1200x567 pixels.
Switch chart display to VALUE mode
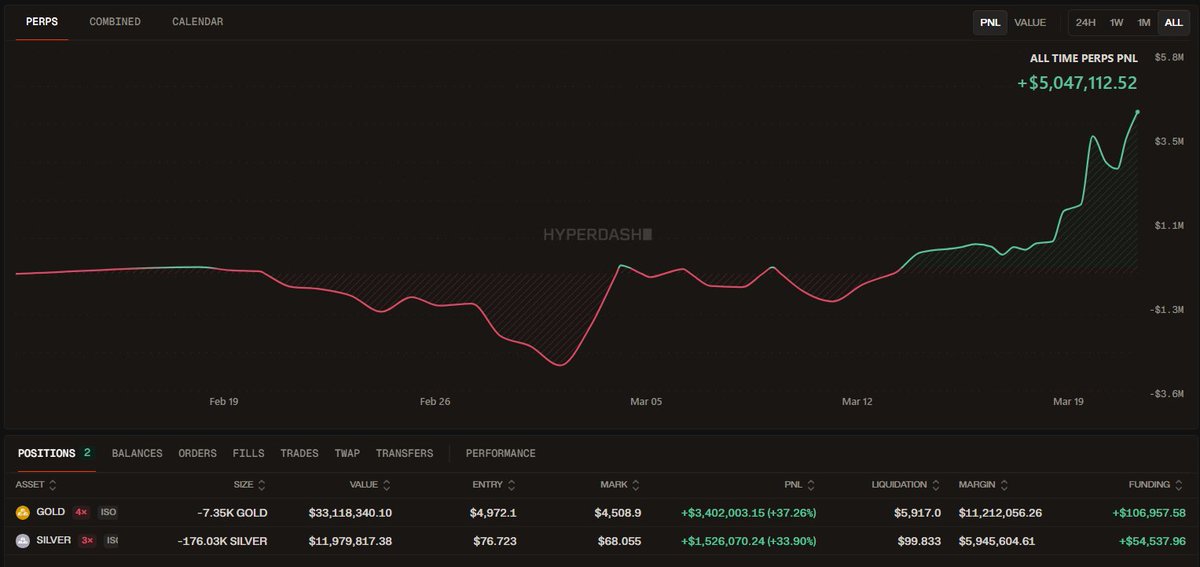(1030, 22)
